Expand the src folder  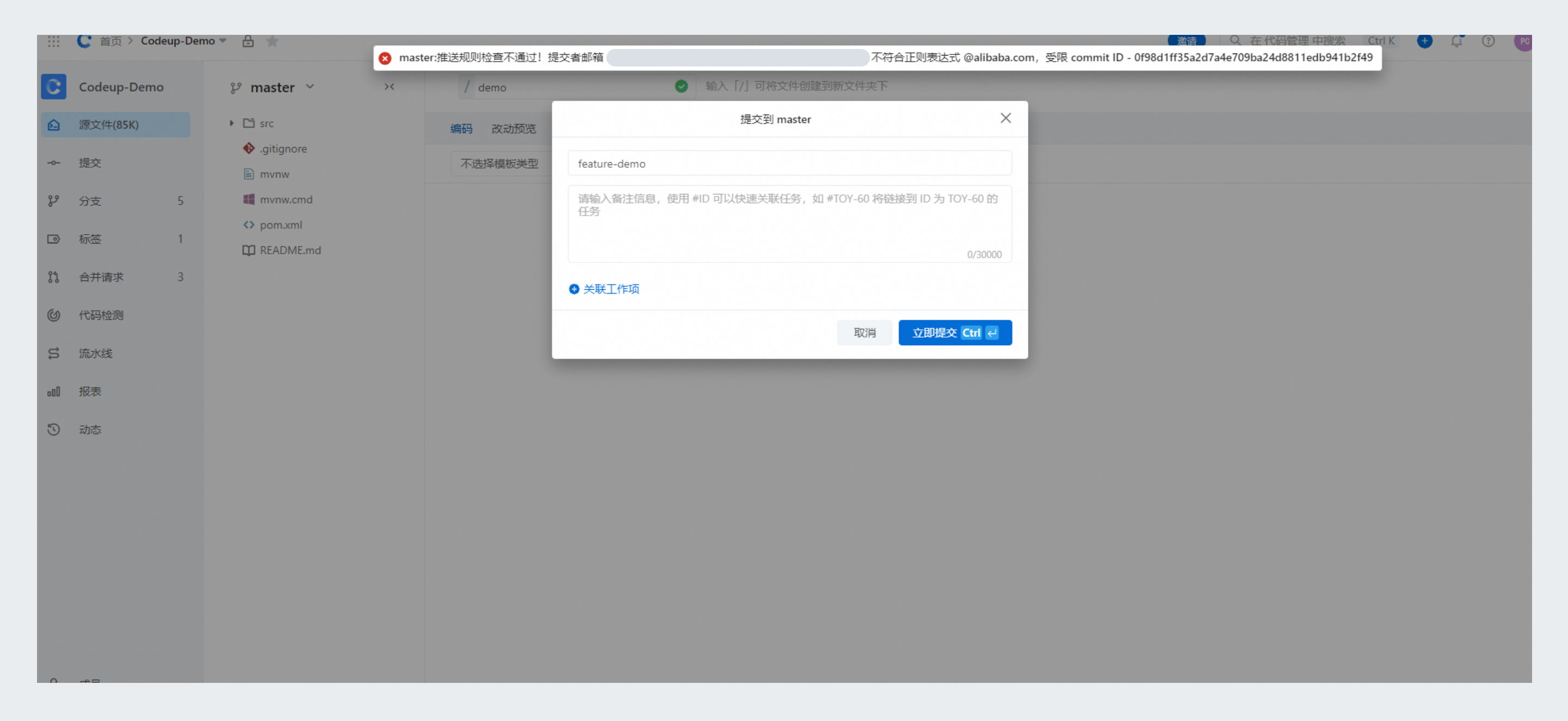(232, 124)
